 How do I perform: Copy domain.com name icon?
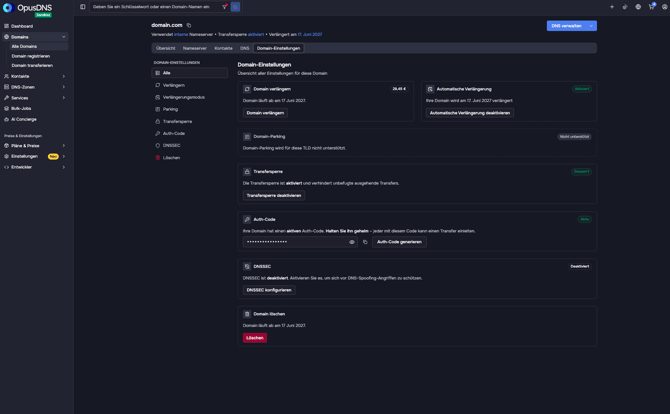point(189,25)
